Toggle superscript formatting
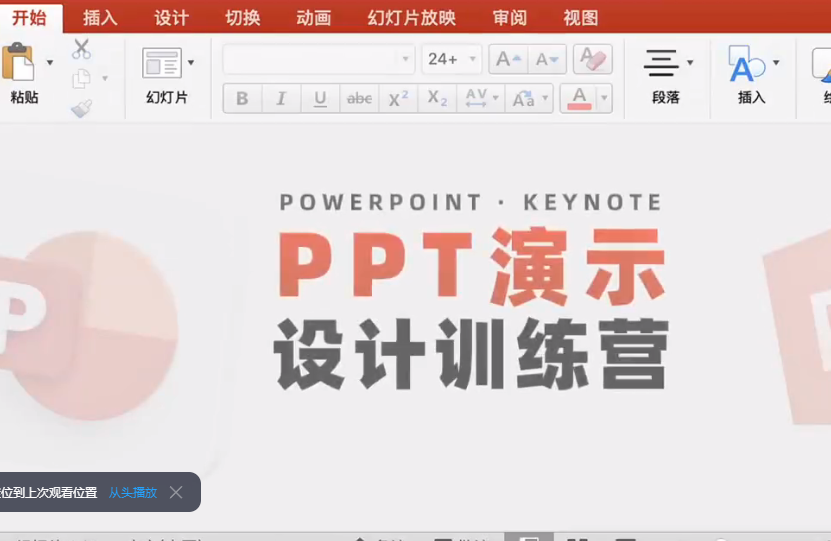This screenshot has height=541, width=831. coord(399,98)
